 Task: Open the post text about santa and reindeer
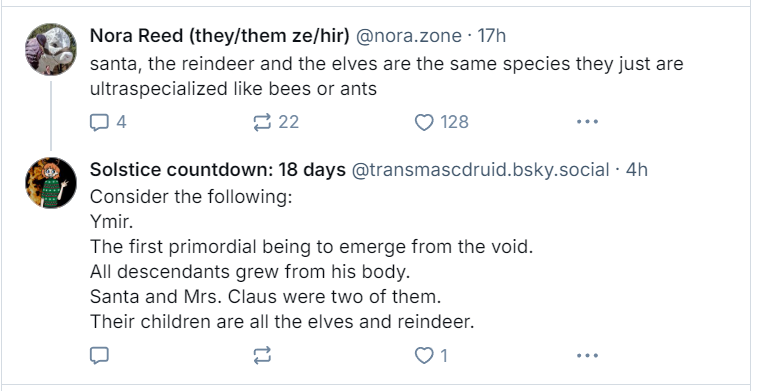click(x=386, y=76)
